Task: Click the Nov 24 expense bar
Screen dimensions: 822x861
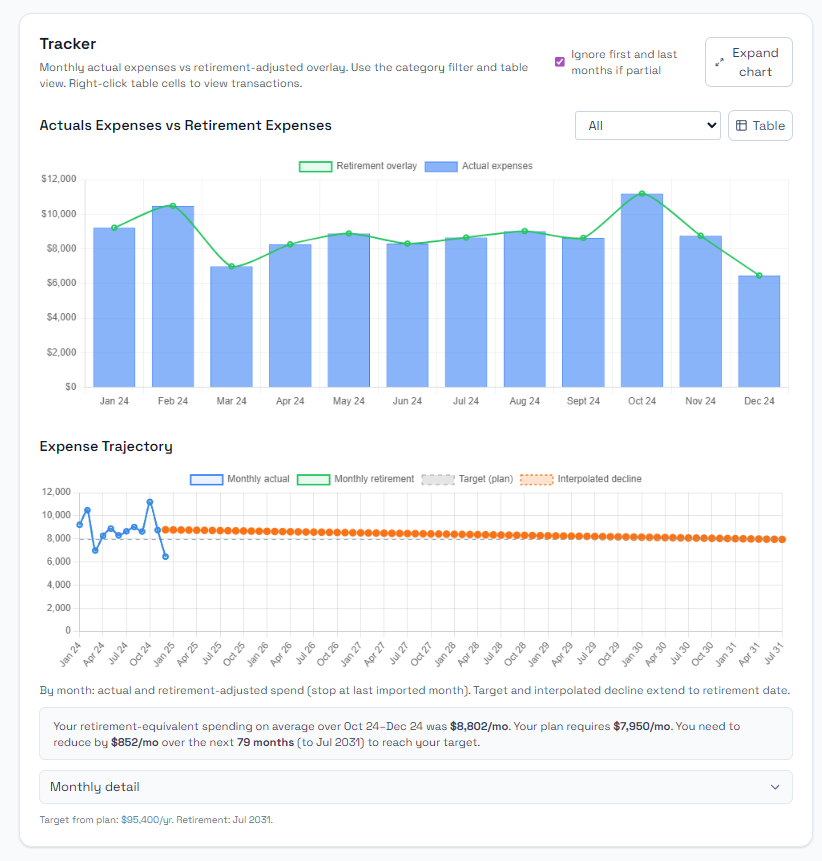Action: (701, 311)
